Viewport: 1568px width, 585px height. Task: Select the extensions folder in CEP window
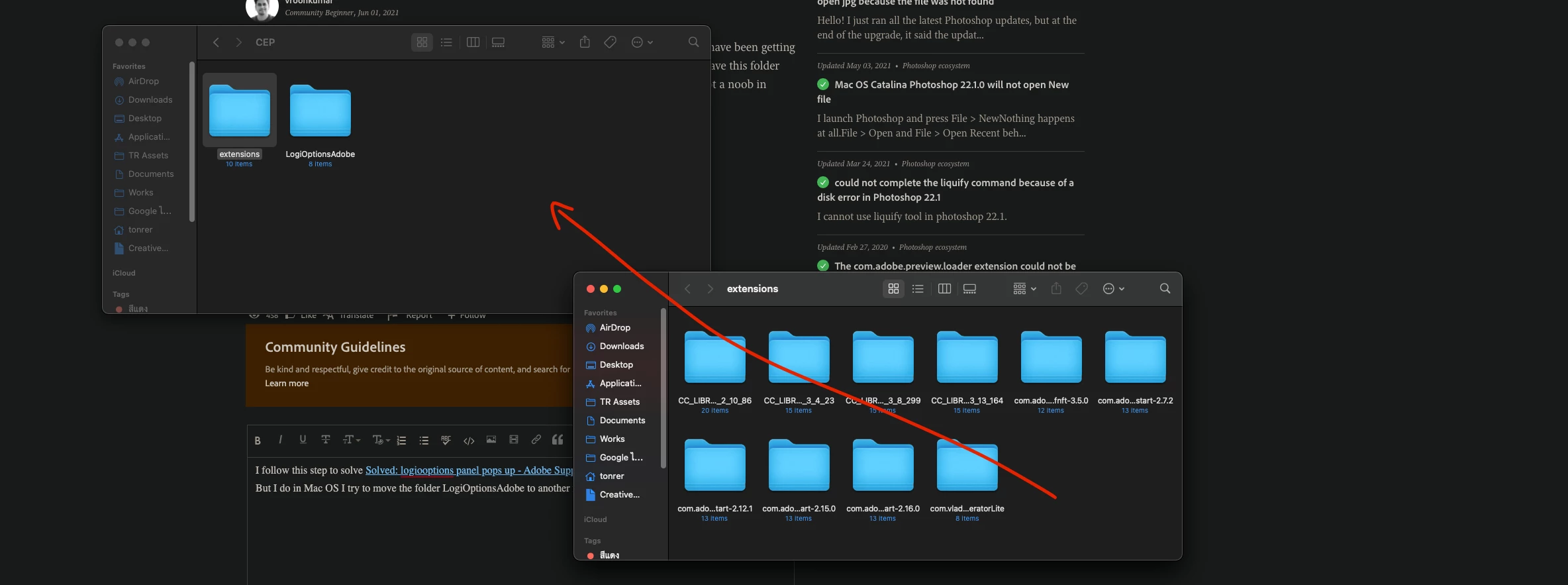click(239, 119)
